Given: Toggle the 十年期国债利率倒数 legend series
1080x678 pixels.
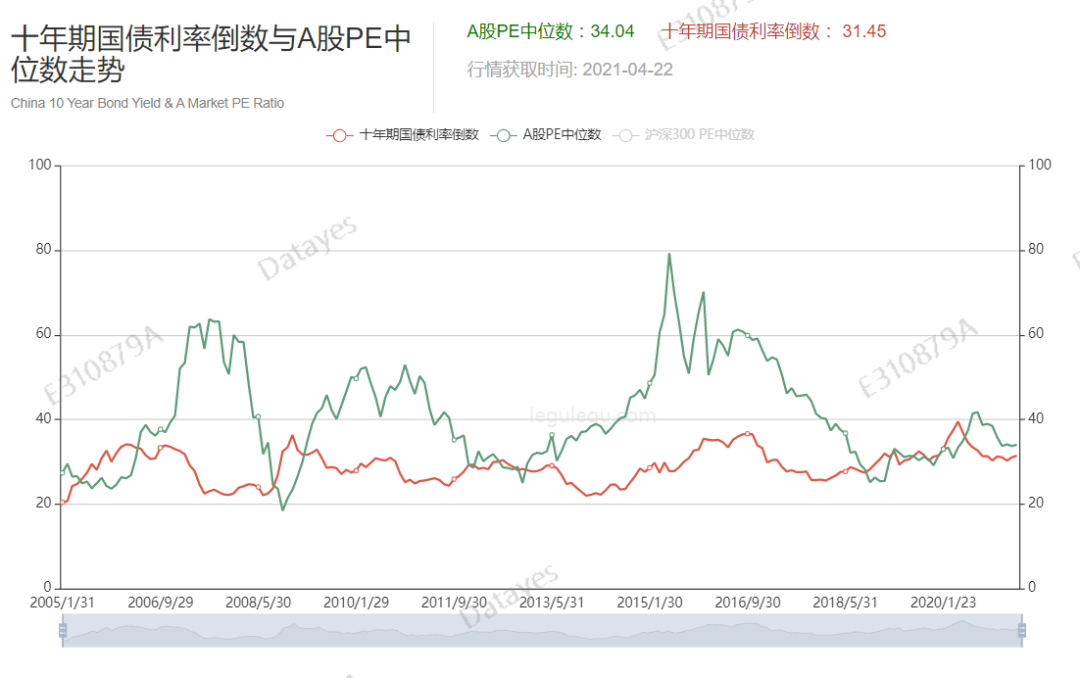Looking at the screenshot, I should click(x=418, y=135).
